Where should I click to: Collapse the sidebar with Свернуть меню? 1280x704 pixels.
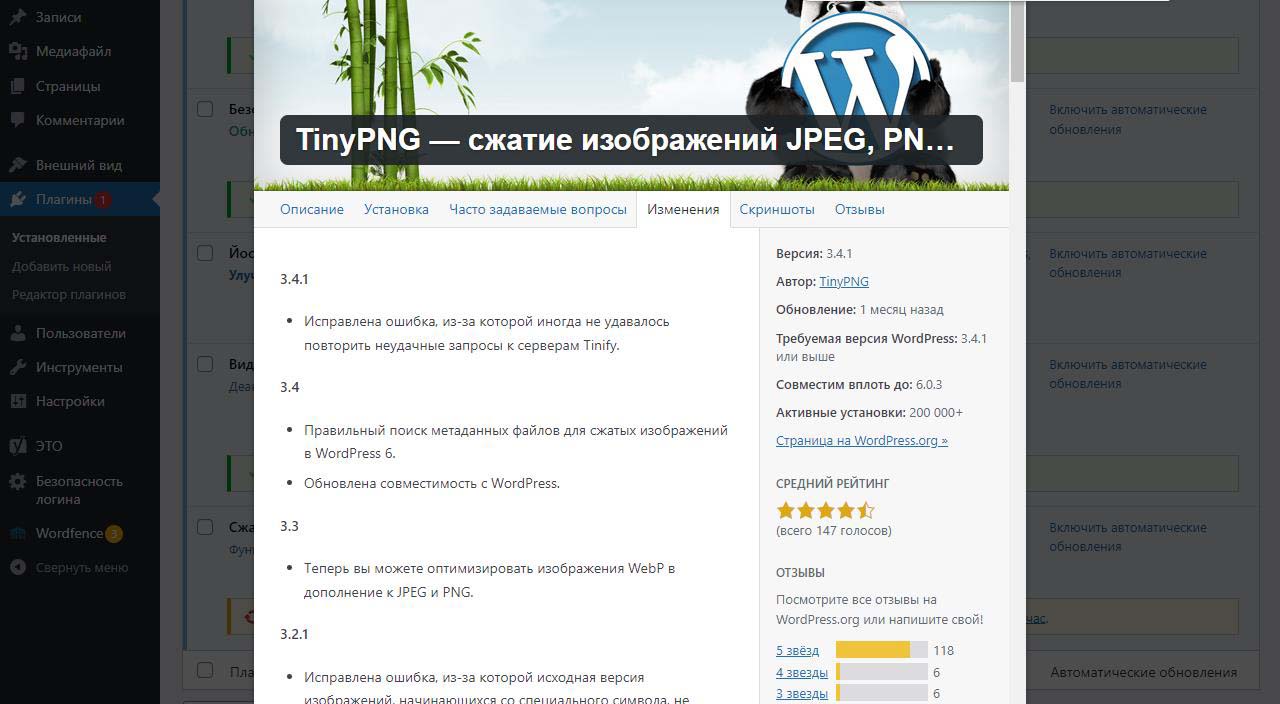[18, 567]
